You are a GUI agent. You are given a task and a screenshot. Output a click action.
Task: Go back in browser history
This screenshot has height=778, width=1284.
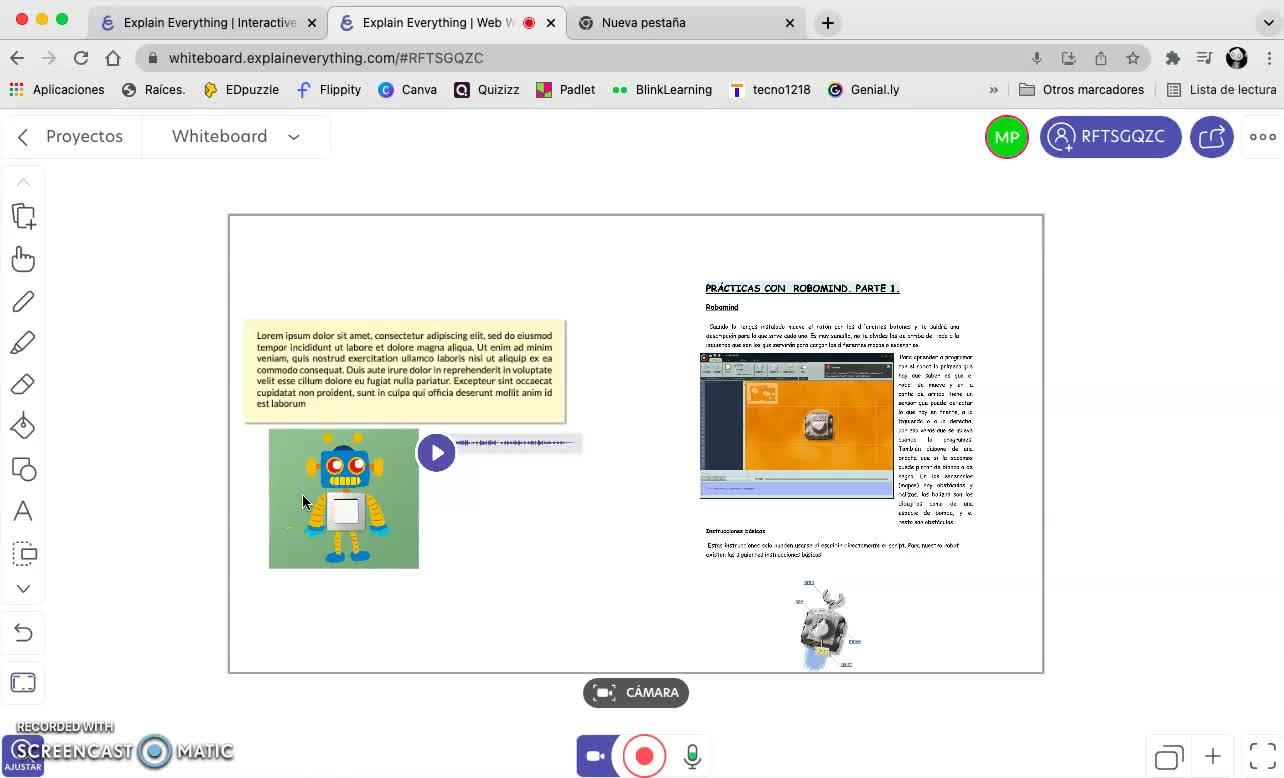(17, 58)
